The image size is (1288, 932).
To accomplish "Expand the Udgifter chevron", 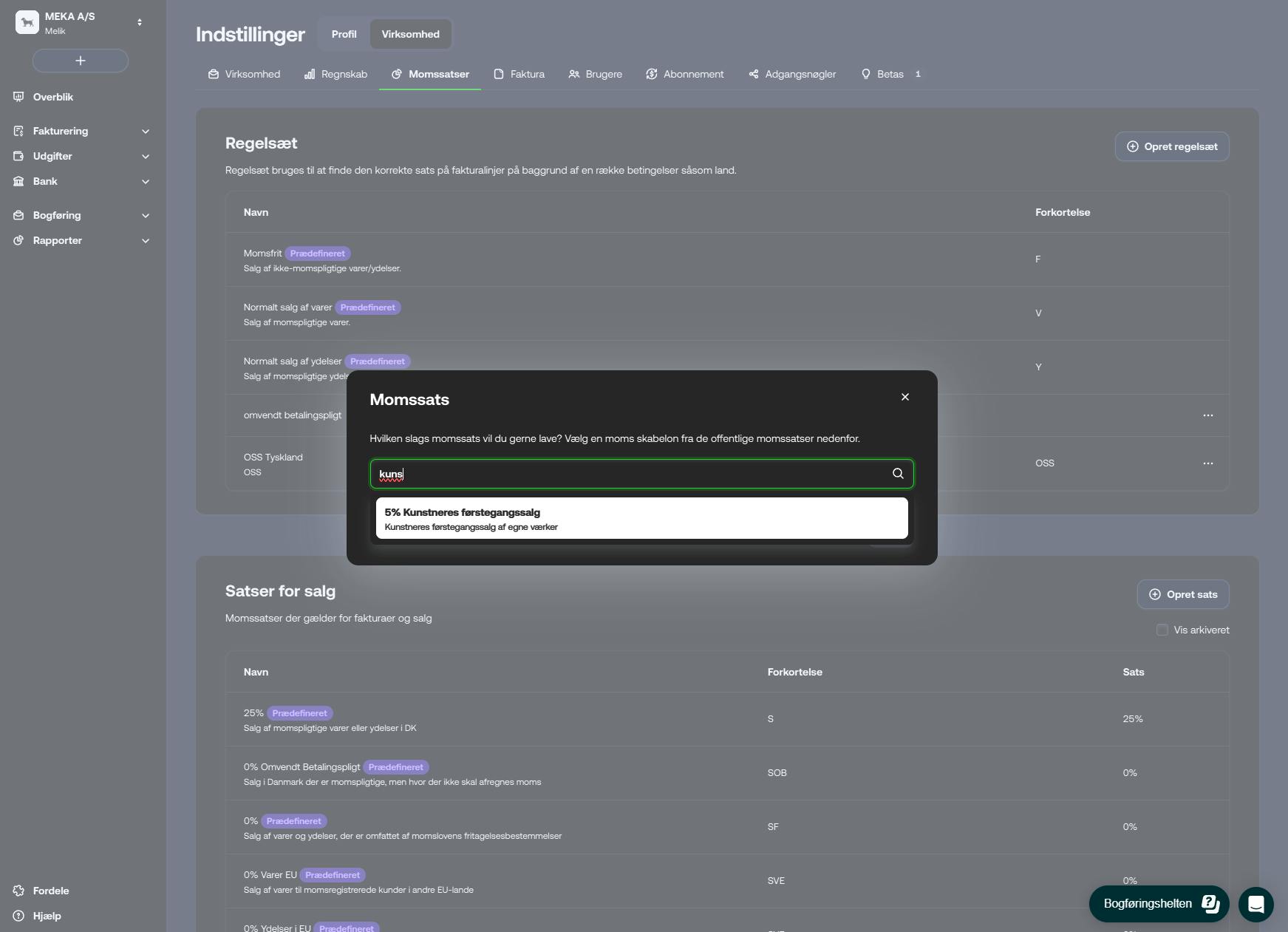I will (146, 156).
